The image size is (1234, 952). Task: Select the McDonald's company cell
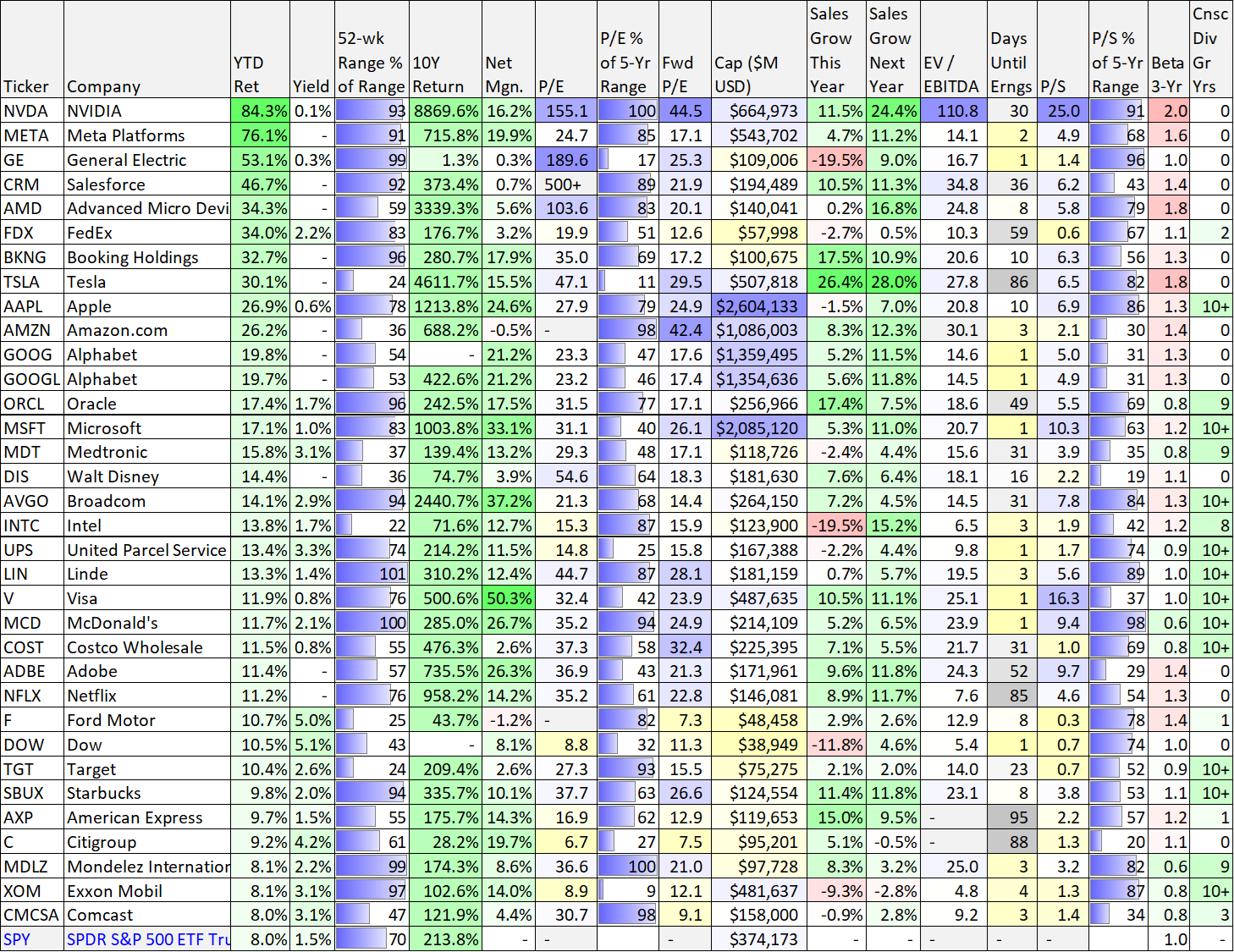click(147, 623)
